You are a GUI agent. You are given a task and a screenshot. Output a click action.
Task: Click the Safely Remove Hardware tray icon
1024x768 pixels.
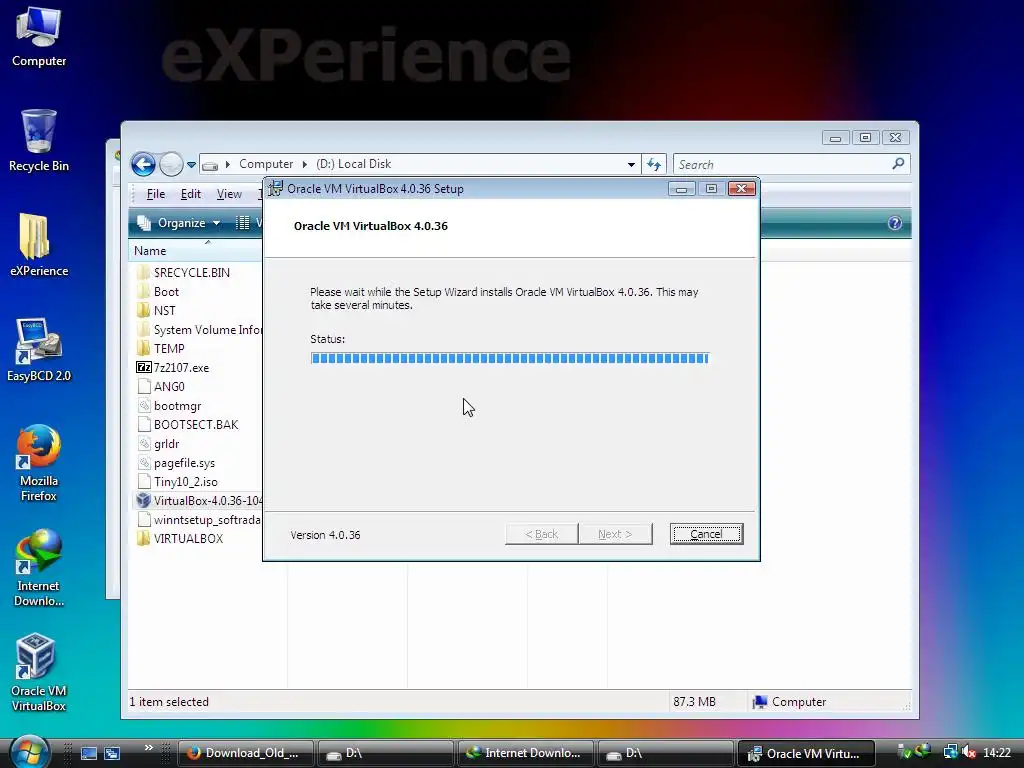tap(904, 753)
